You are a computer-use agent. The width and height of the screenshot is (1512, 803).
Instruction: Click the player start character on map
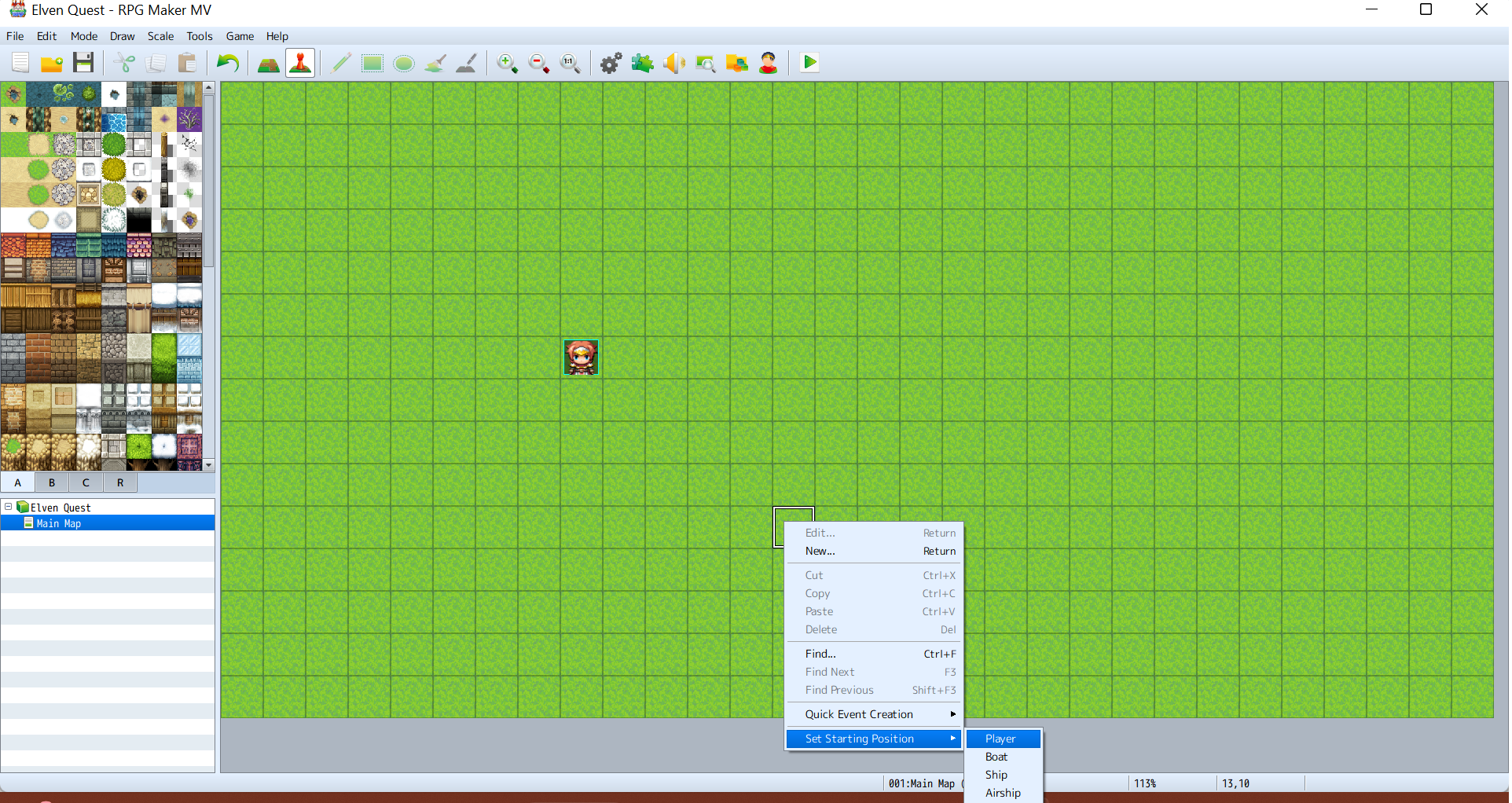coord(581,357)
